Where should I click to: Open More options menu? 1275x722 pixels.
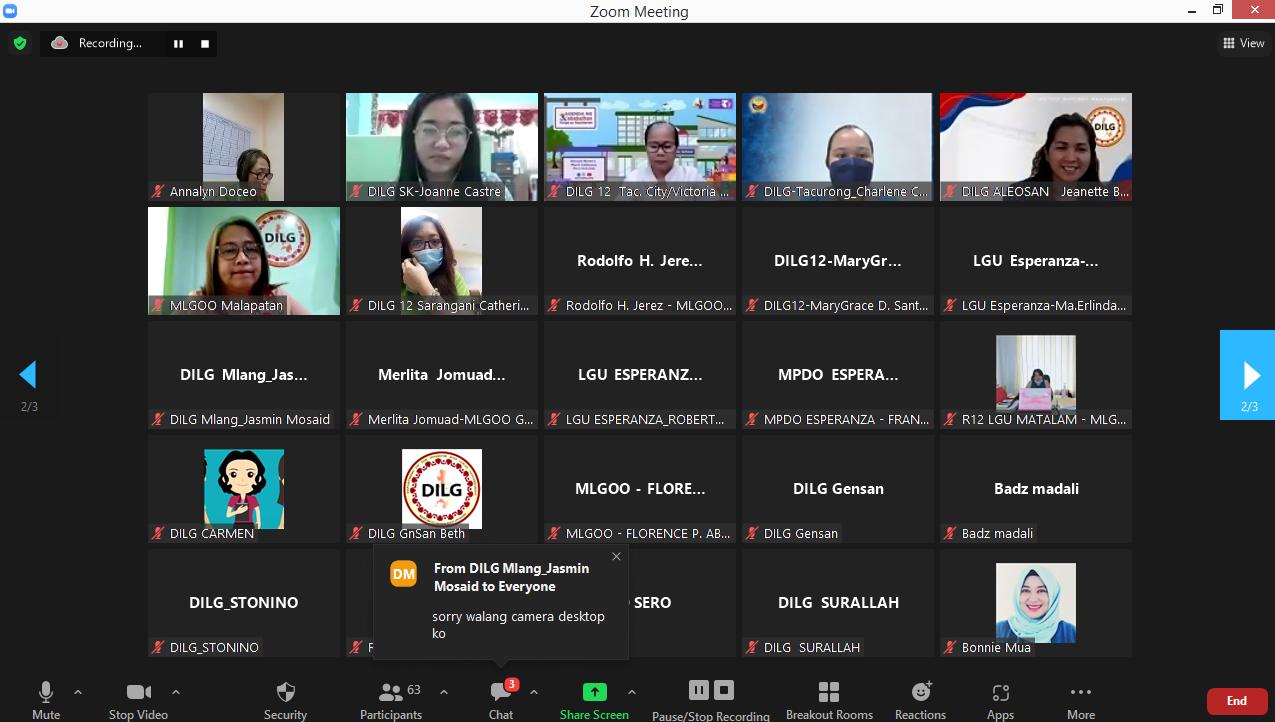point(1080,699)
